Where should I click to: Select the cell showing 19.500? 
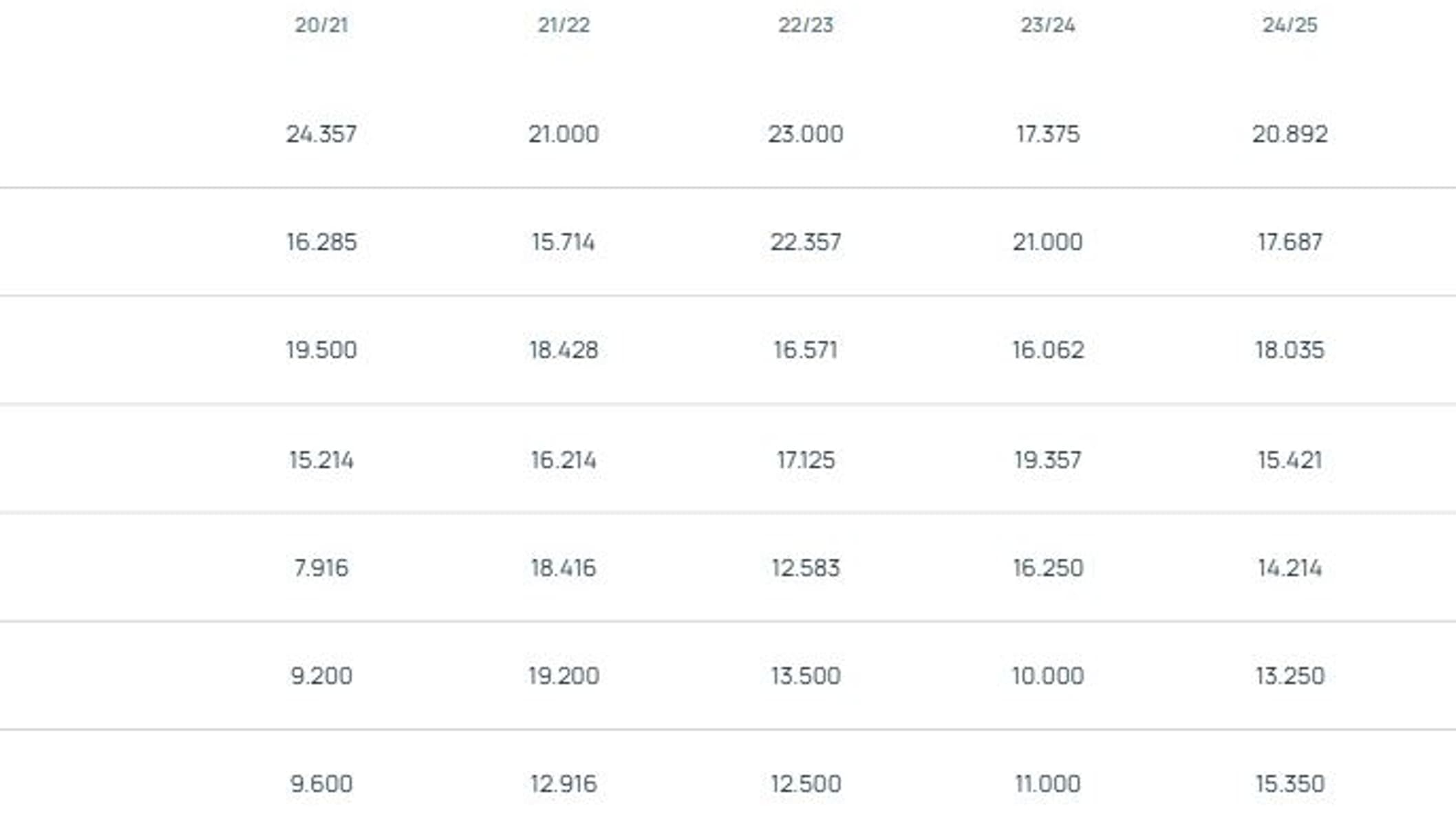[321, 350]
